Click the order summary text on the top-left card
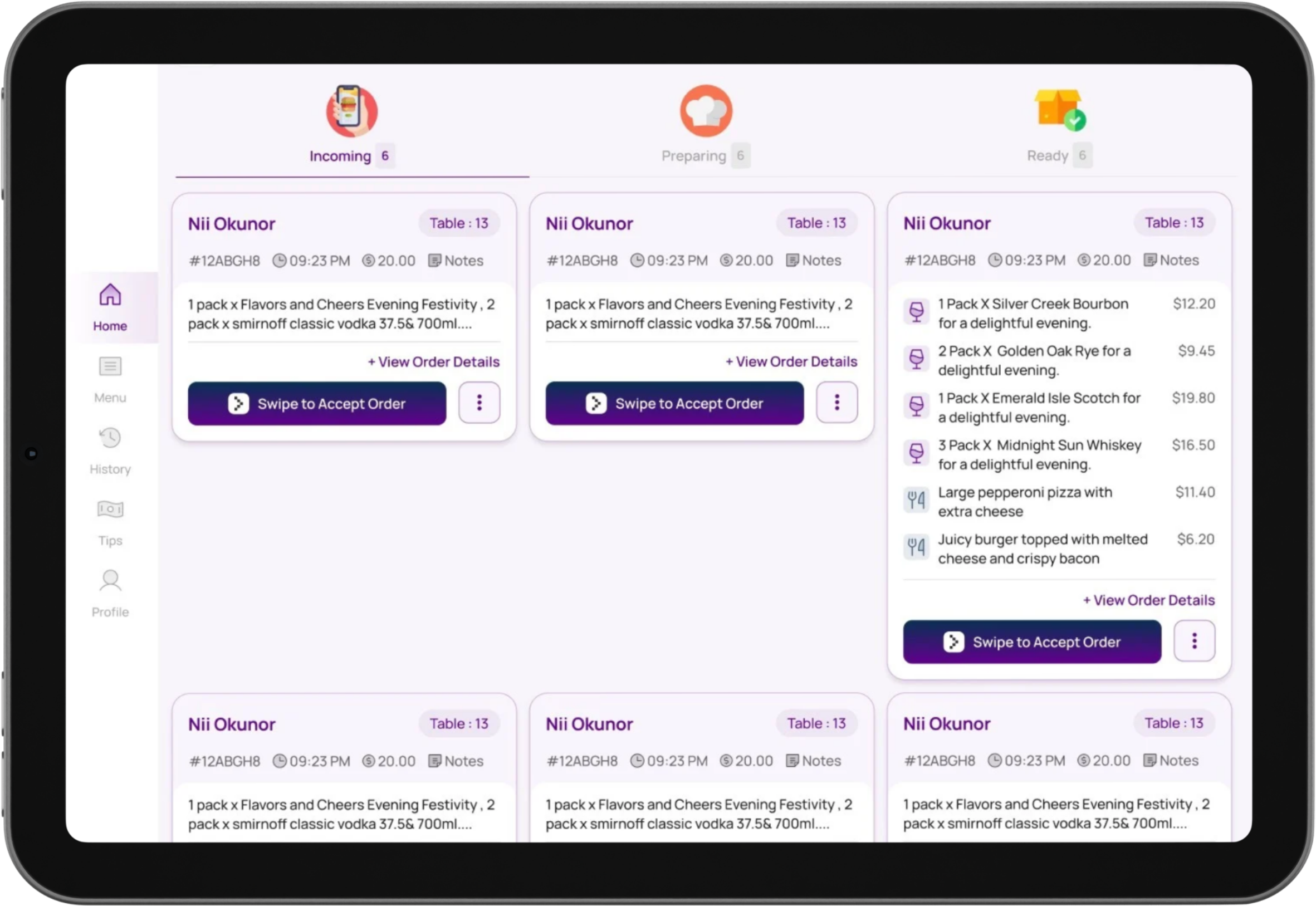The height and width of the screenshot is (906, 1316). coord(342,314)
